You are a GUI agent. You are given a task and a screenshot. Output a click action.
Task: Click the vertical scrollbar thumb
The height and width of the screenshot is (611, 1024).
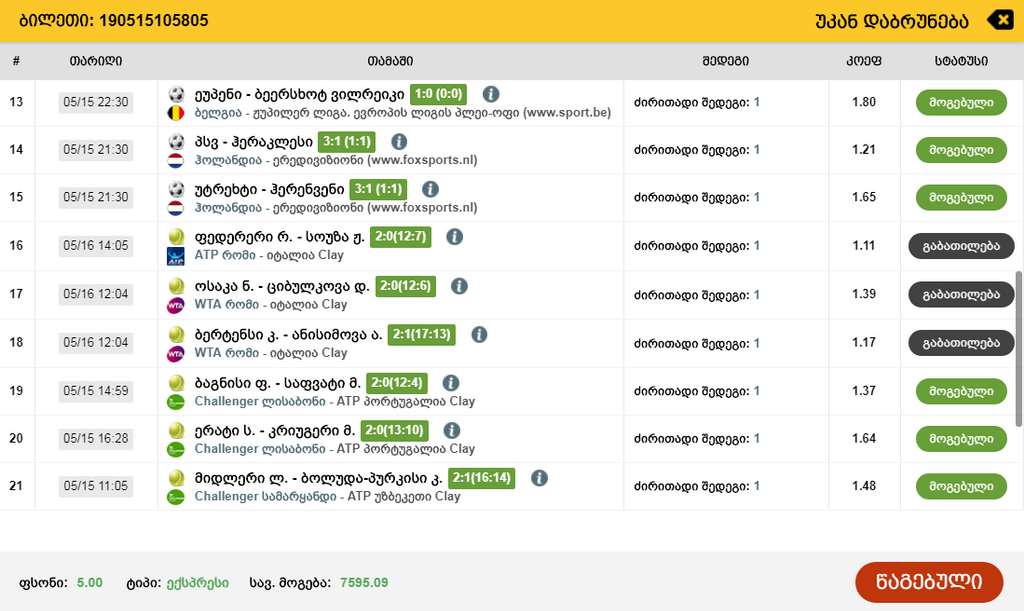tap(1019, 349)
